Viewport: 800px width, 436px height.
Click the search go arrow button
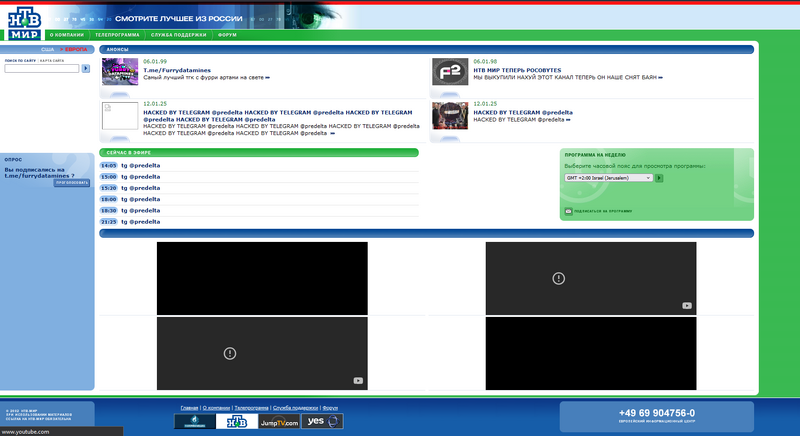86,68
